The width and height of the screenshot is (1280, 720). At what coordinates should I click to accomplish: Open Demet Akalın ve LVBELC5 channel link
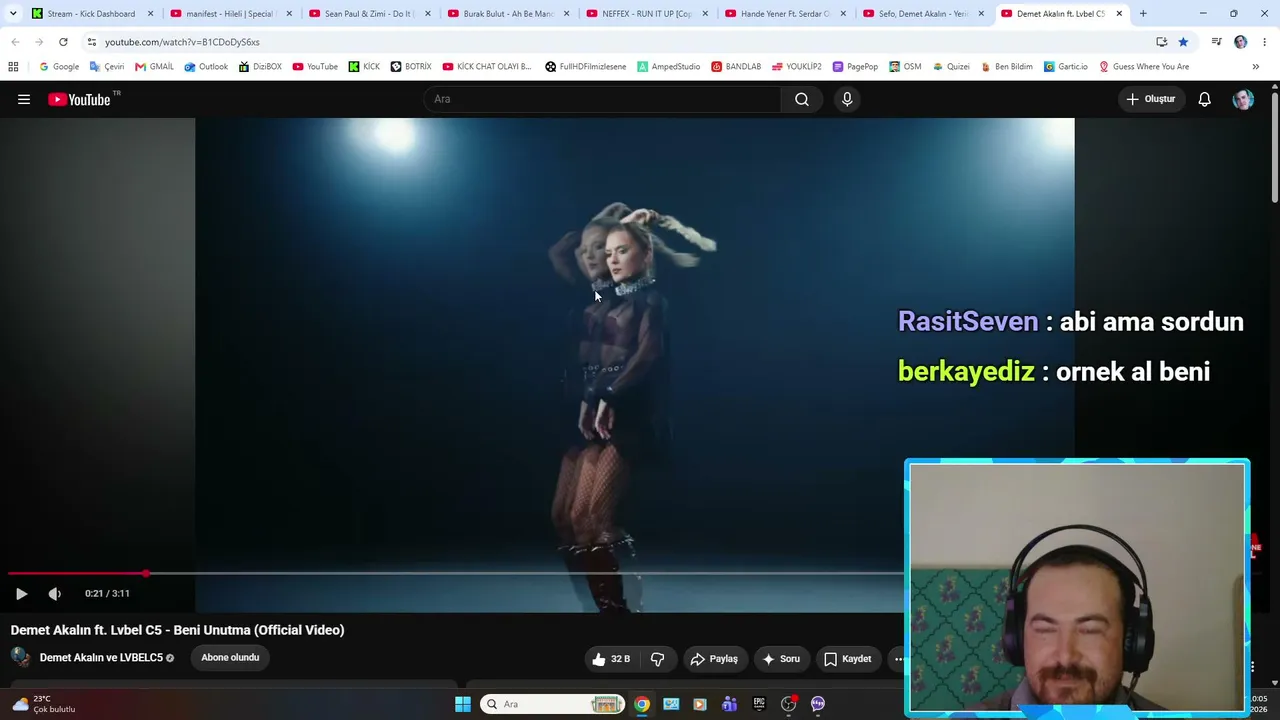101,658
